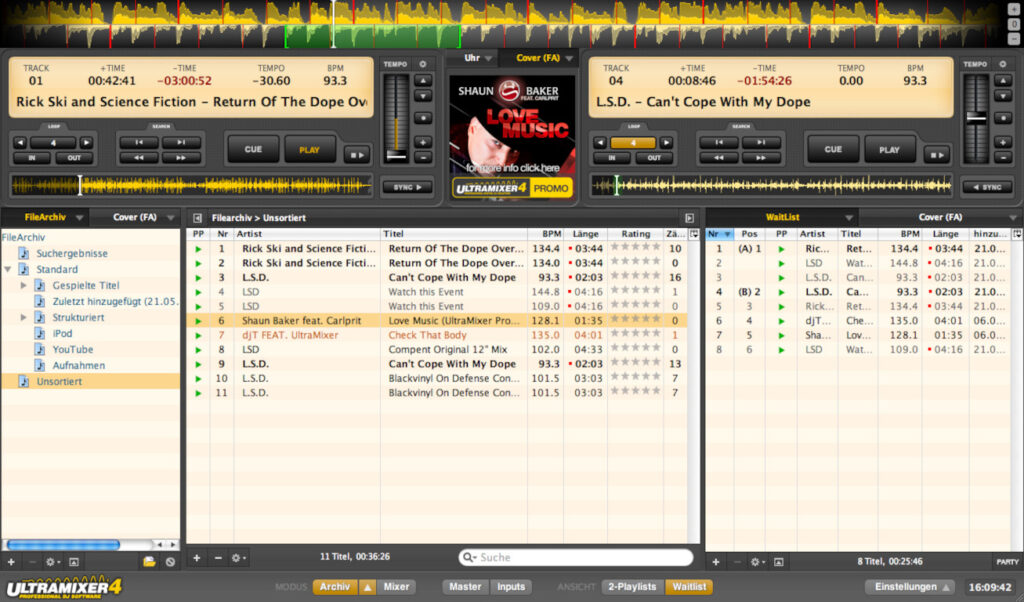Image resolution: width=1024 pixels, height=602 pixels.
Task: Expand the Strukturiert tree folder
Action: coord(25,318)
